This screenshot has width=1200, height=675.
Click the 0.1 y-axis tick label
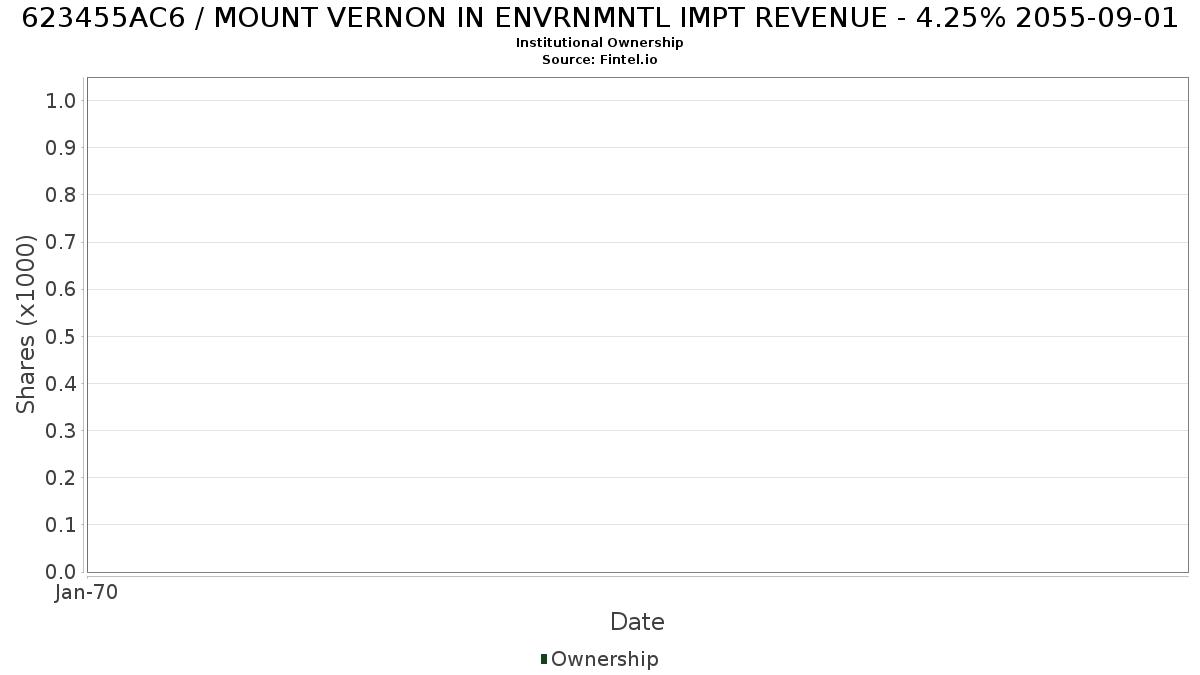tap(61, 525)
